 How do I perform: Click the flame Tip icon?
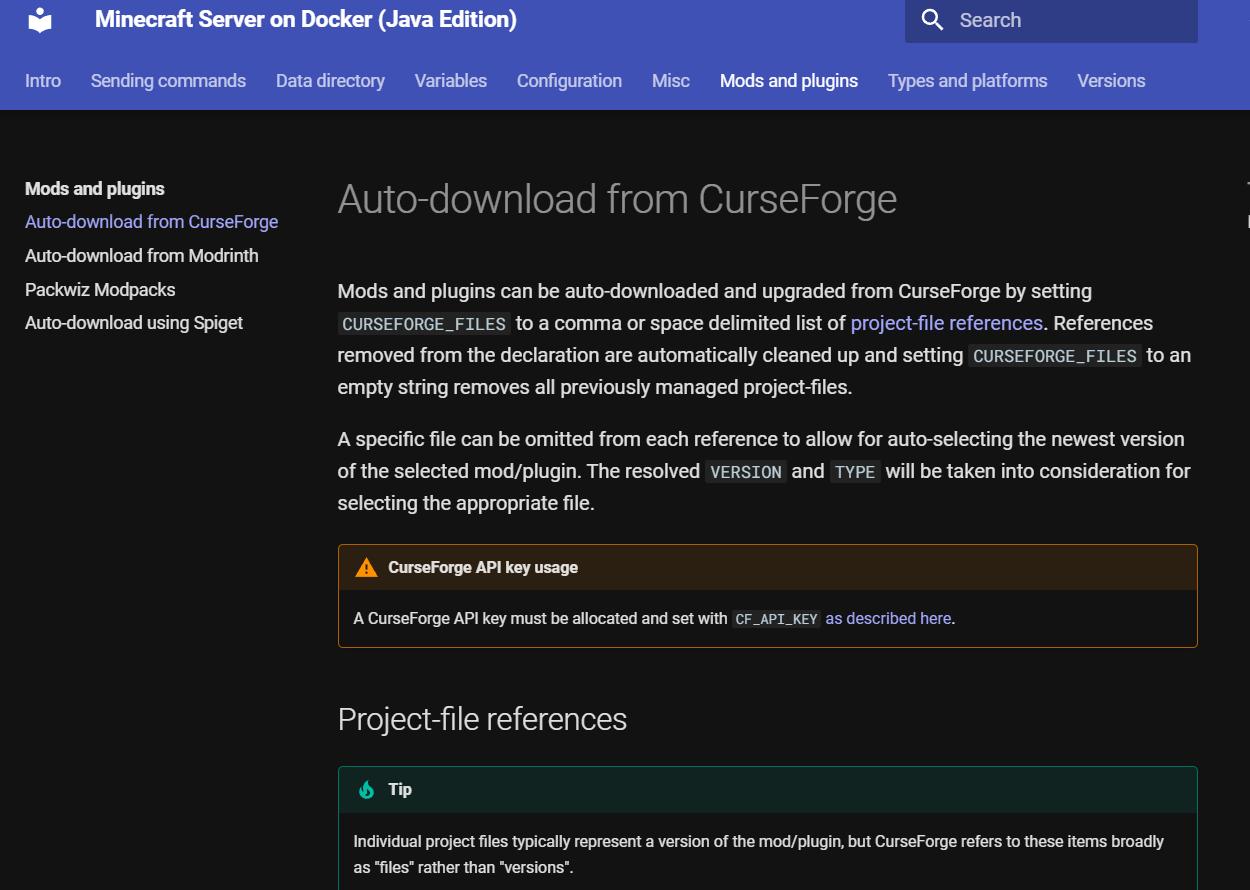366,790
